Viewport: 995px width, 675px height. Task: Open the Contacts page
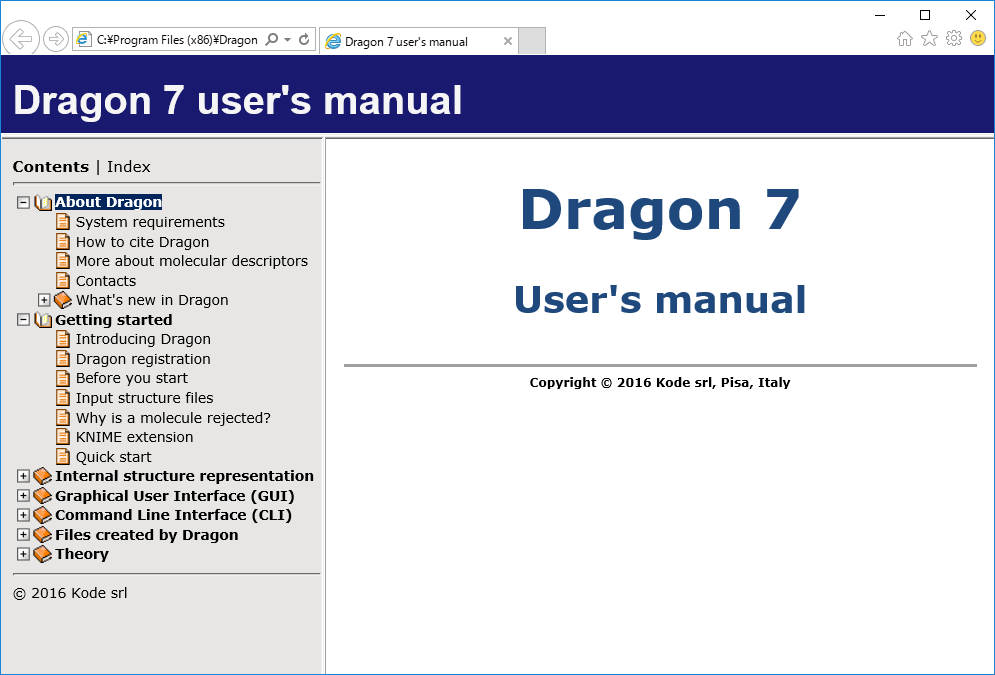point(106,280)
